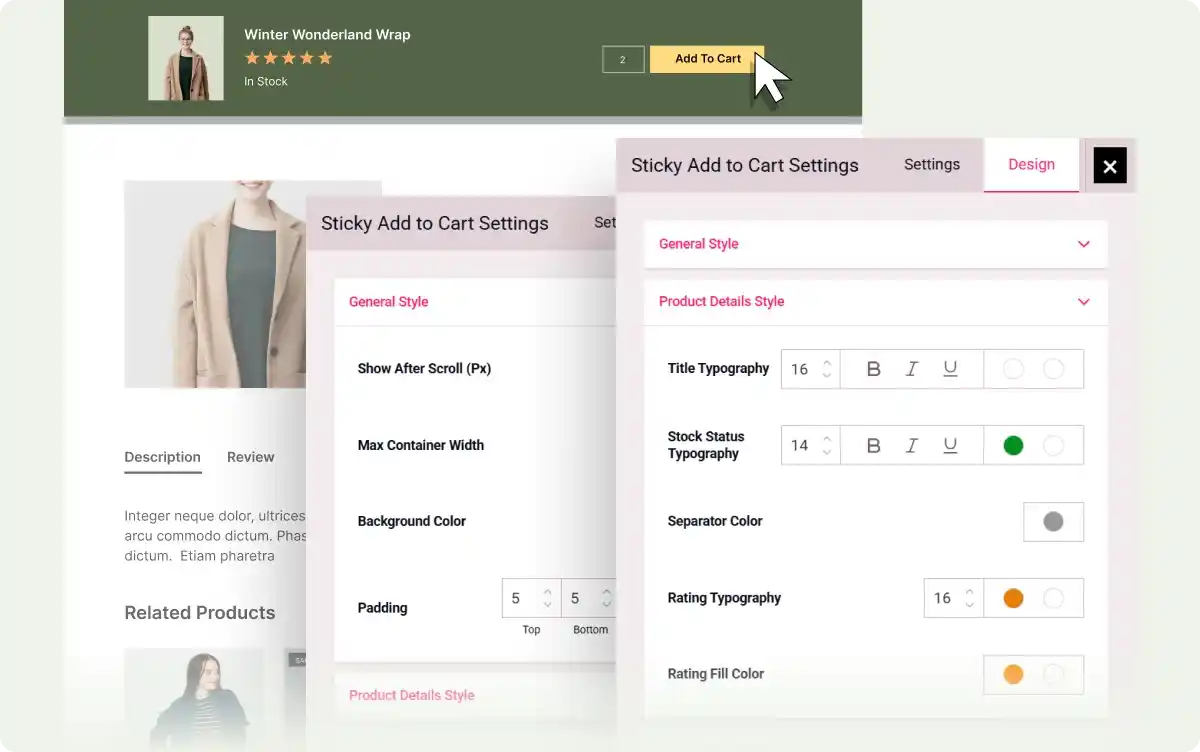Click the five-star rating of the product
This screenshot has width=1200, height=752.
pyautogui.click(x=288, y=58)
